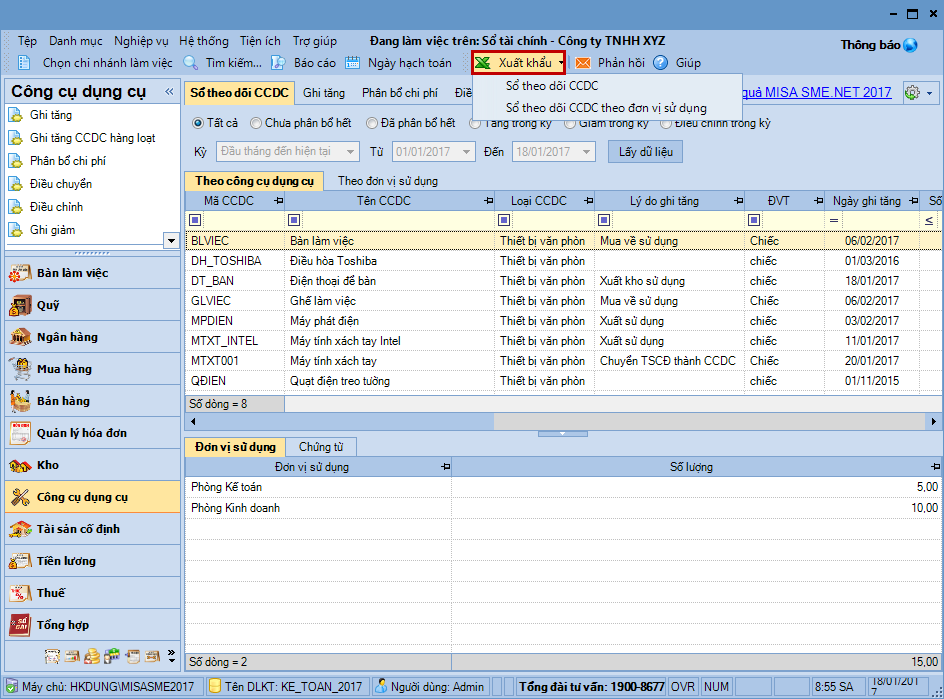Open the Từ date dropdown picker
The height and width of the screenshot is (699, 944).
click(466, 152)
